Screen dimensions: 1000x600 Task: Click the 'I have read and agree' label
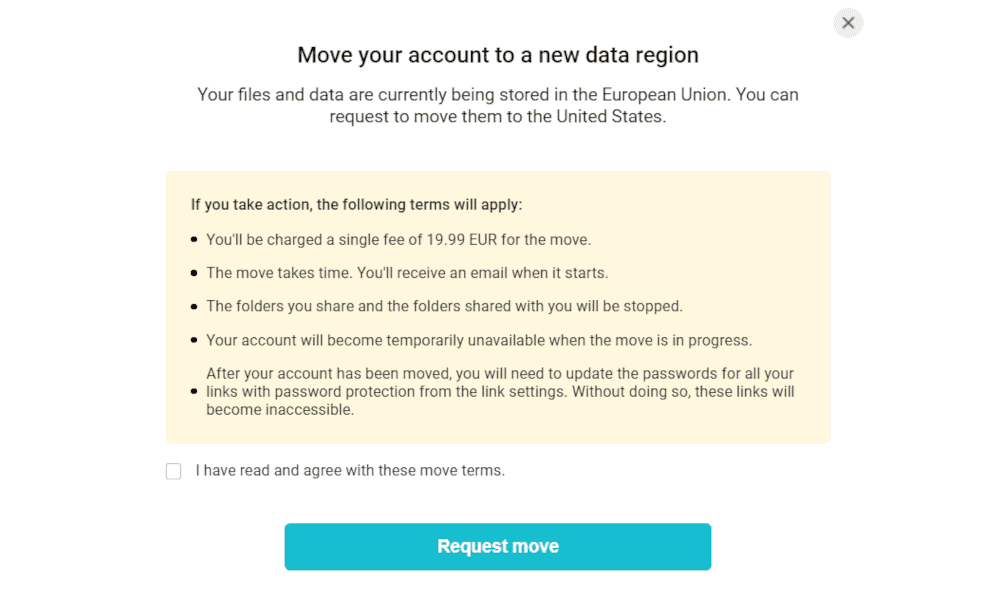pos(350,471)
